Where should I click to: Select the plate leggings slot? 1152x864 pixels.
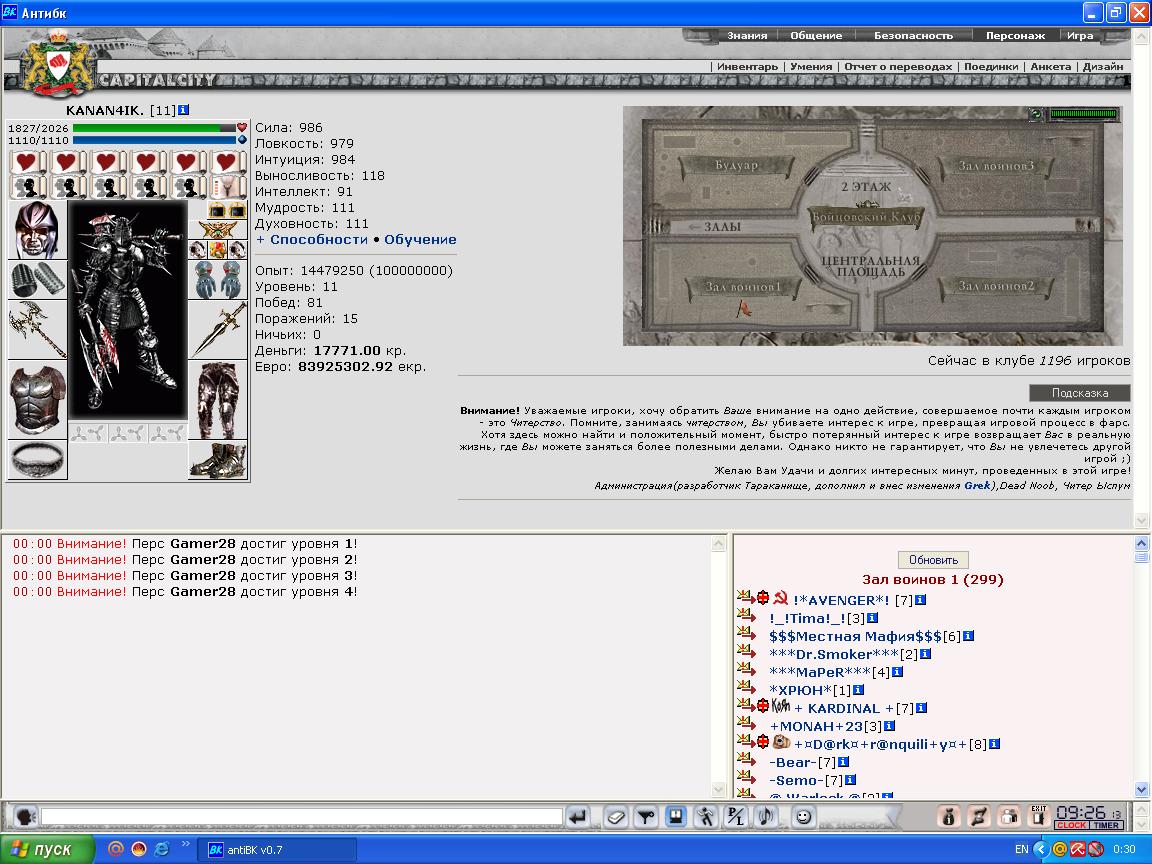click(217, 400)
